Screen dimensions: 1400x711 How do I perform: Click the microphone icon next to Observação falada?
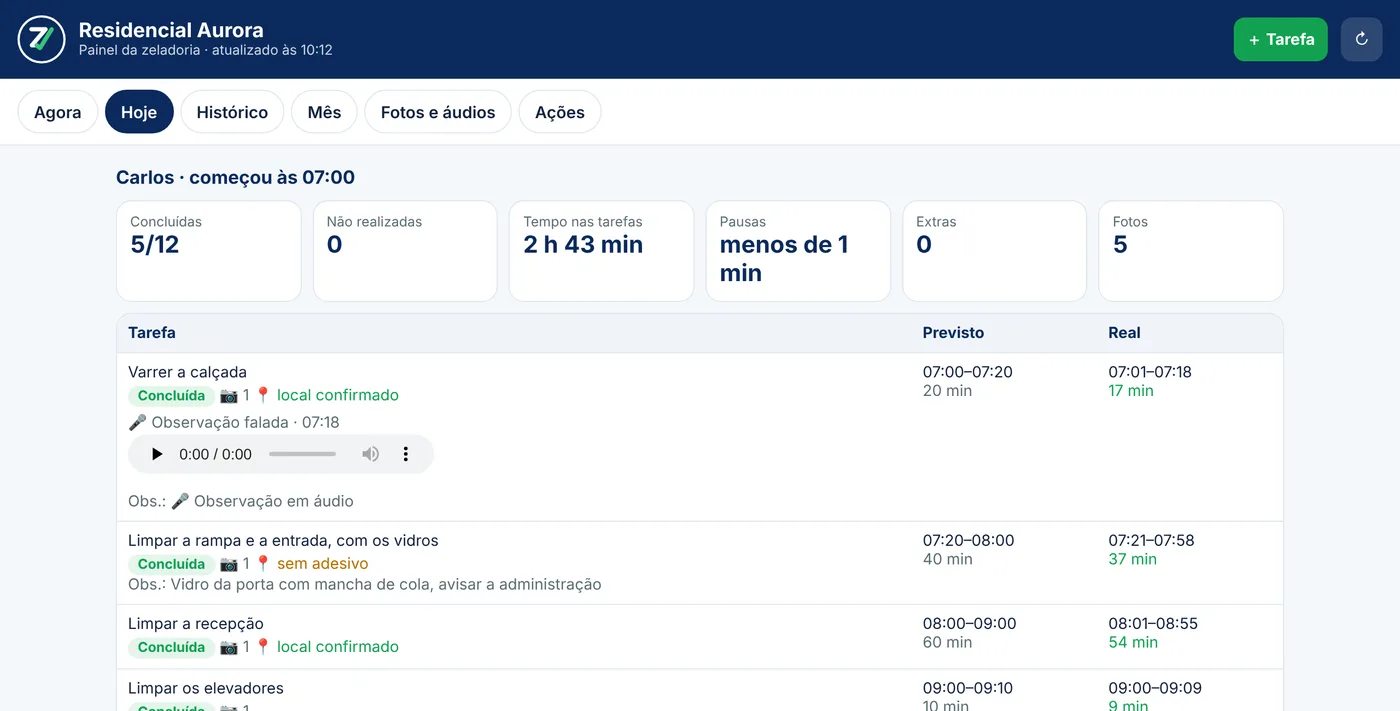(137, 422)
